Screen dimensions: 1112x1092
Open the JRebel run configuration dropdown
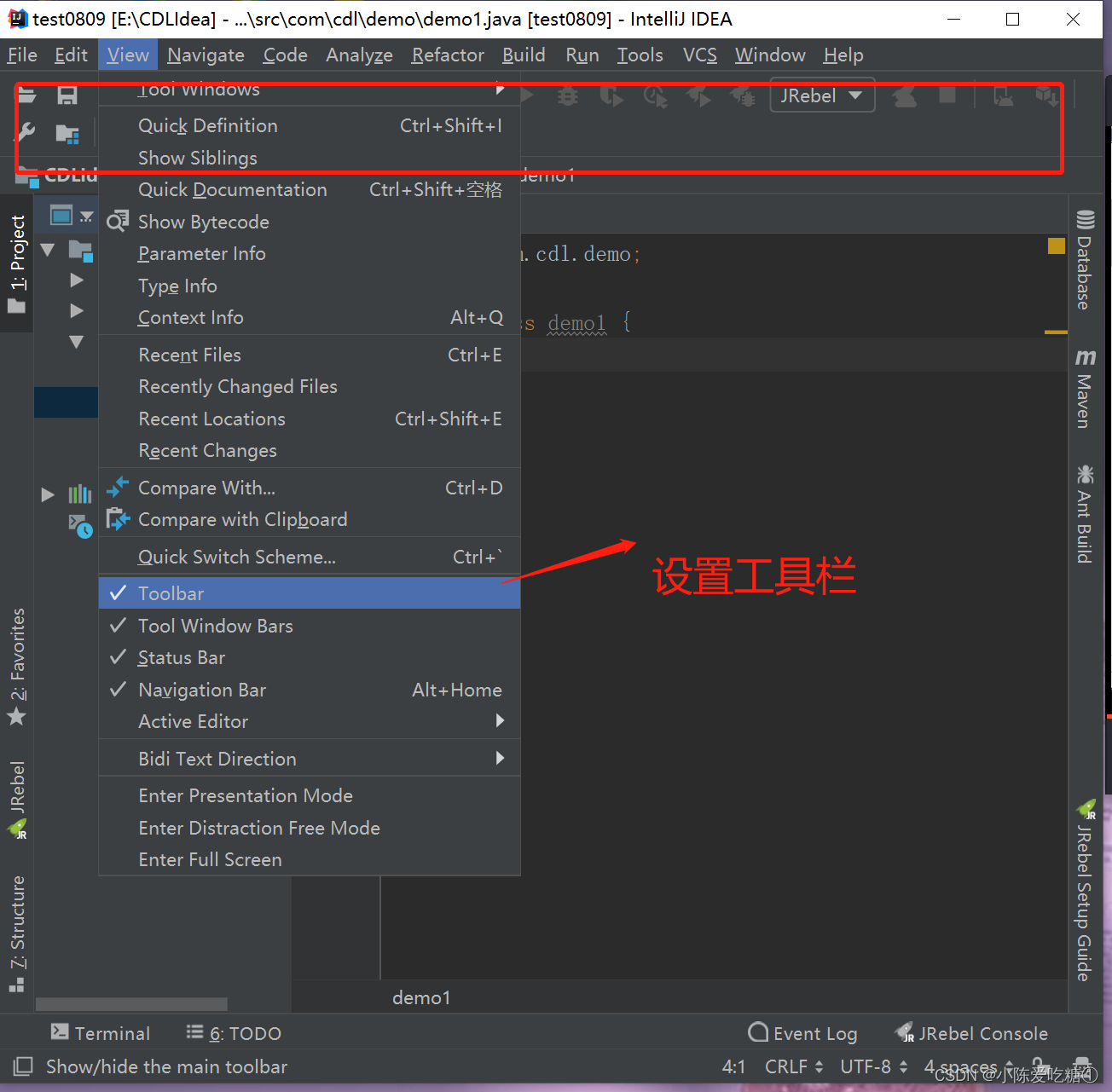coord(822,95)
